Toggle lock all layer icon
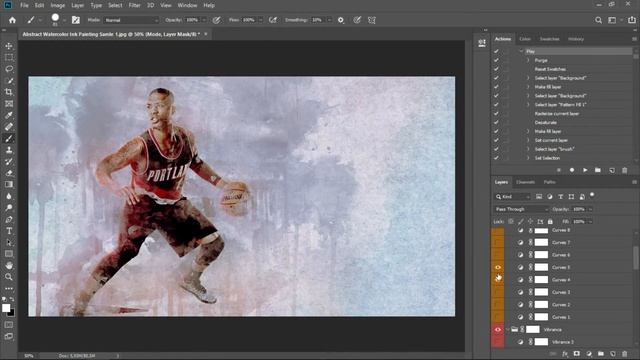This screenshot has height=360, width=640. (x=550, y=222)
